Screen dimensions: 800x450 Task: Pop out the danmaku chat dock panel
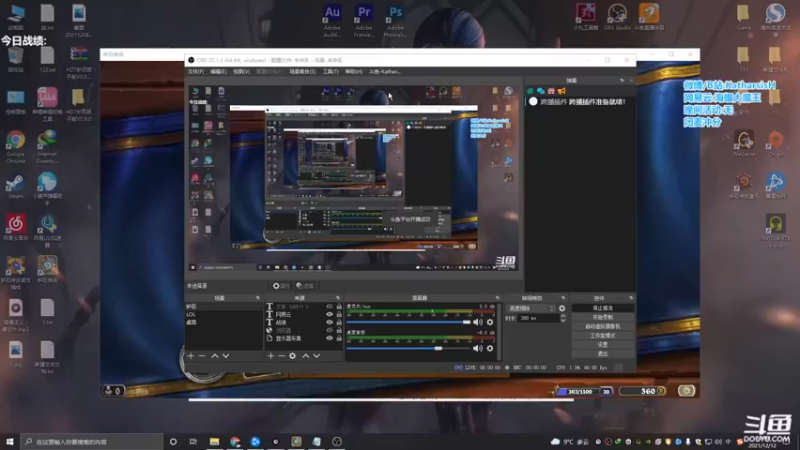click(621, 81)
